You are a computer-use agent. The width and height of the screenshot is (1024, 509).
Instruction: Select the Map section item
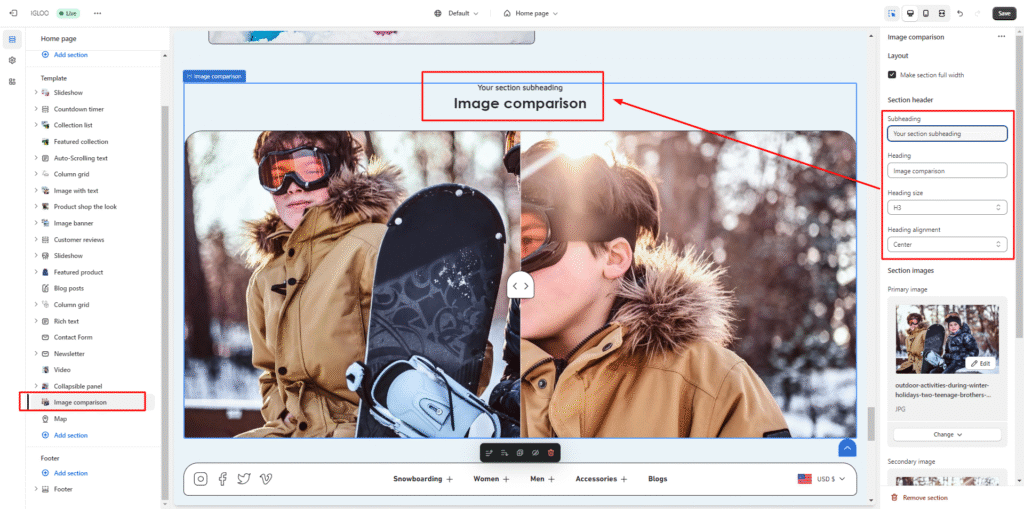coord(60,419)
